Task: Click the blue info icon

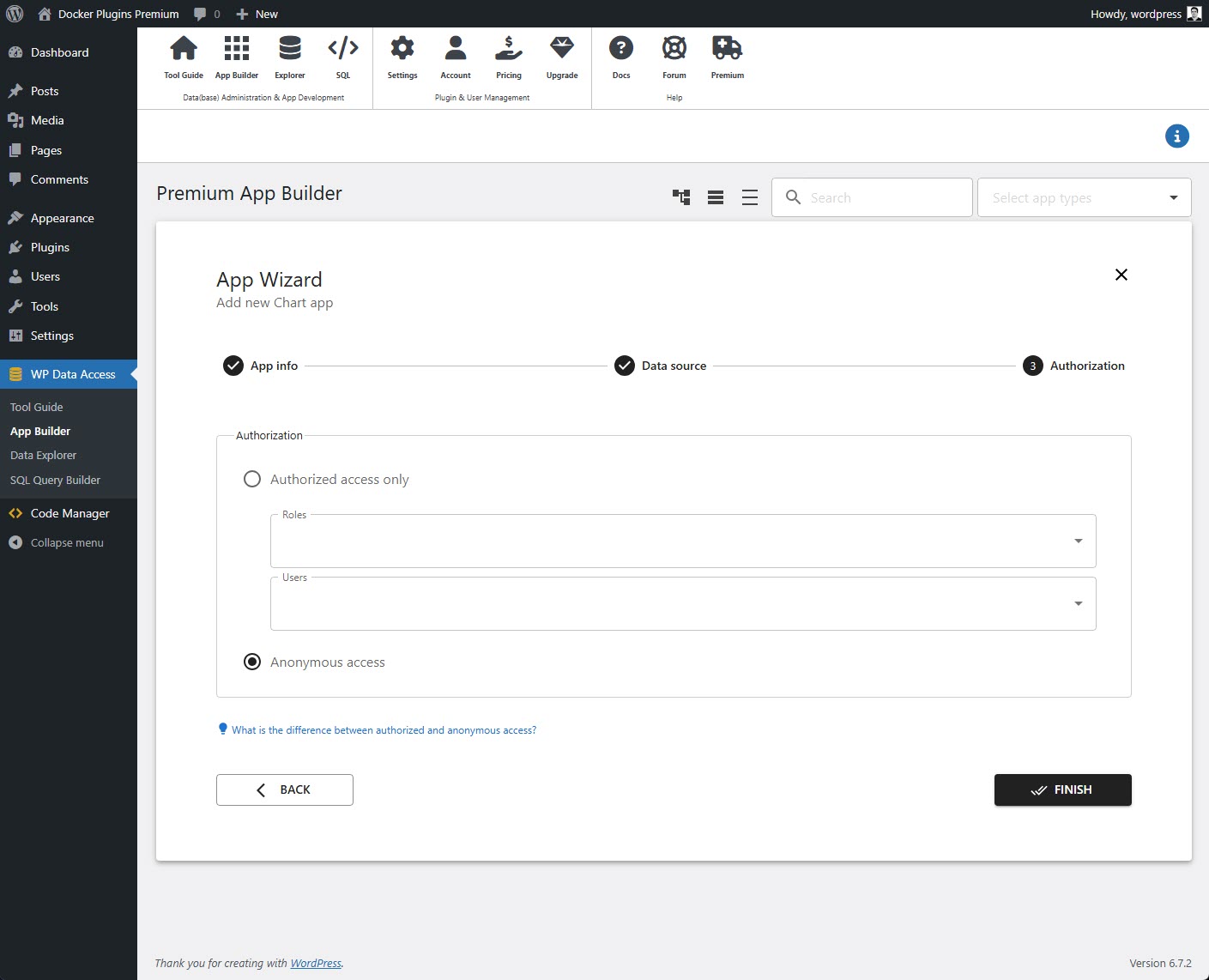Action: click(1176, 136)
